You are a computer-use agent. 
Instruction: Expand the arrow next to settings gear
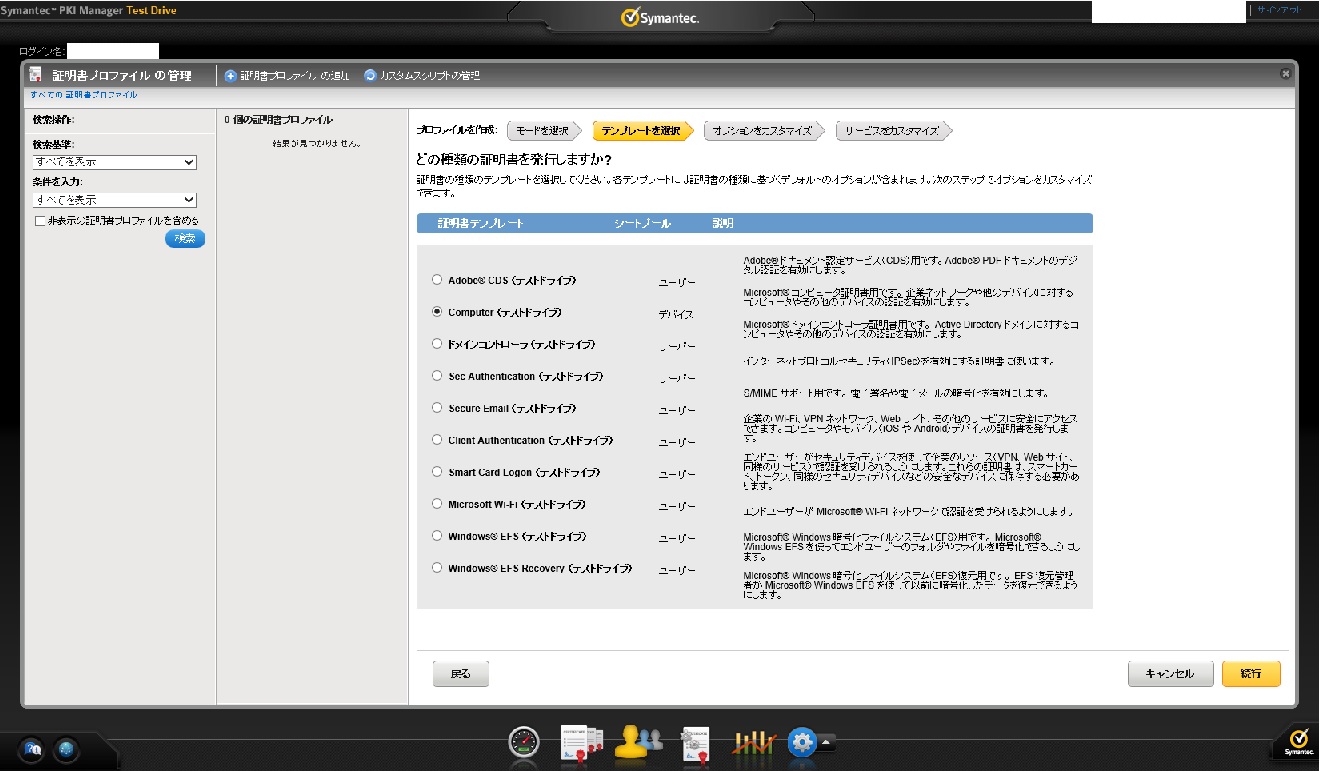tap(827, 742)
